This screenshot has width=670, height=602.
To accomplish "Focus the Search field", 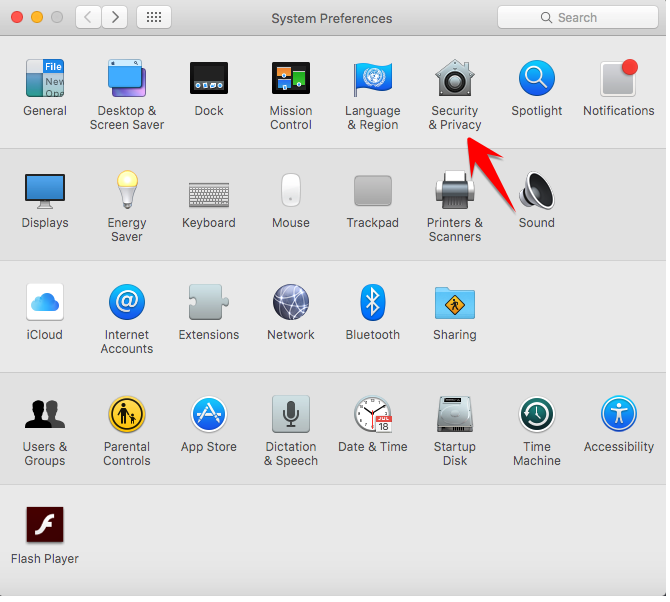I will [x=578, y=18].
